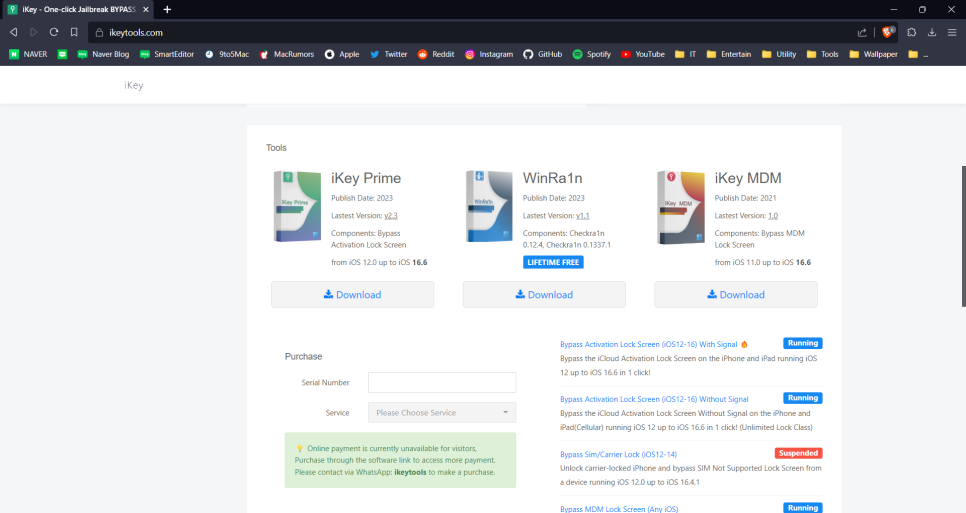Open Bypass Sim/Carrier Lock link

[x=619, y=454]
